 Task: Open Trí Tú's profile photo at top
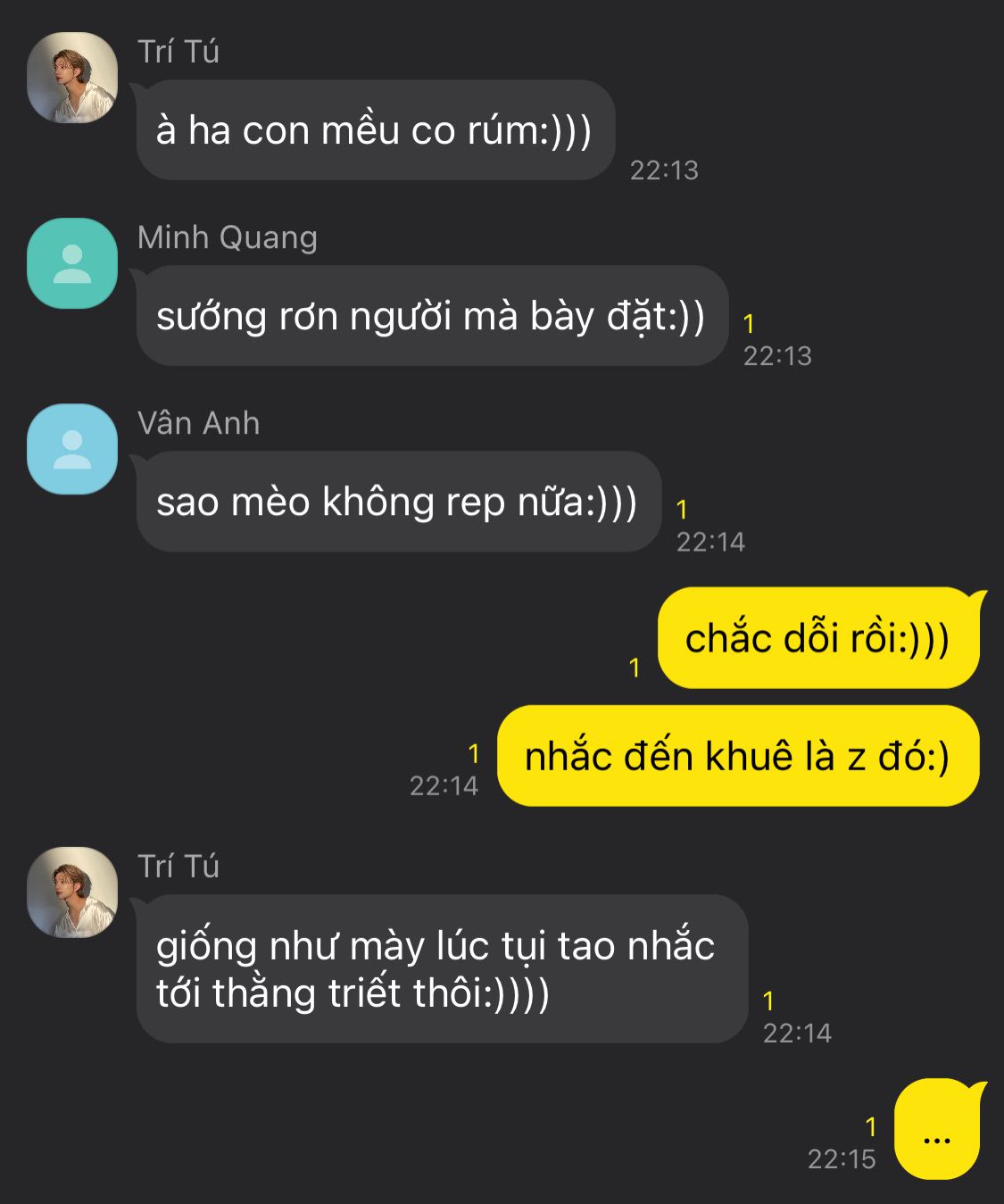(72, 78)
